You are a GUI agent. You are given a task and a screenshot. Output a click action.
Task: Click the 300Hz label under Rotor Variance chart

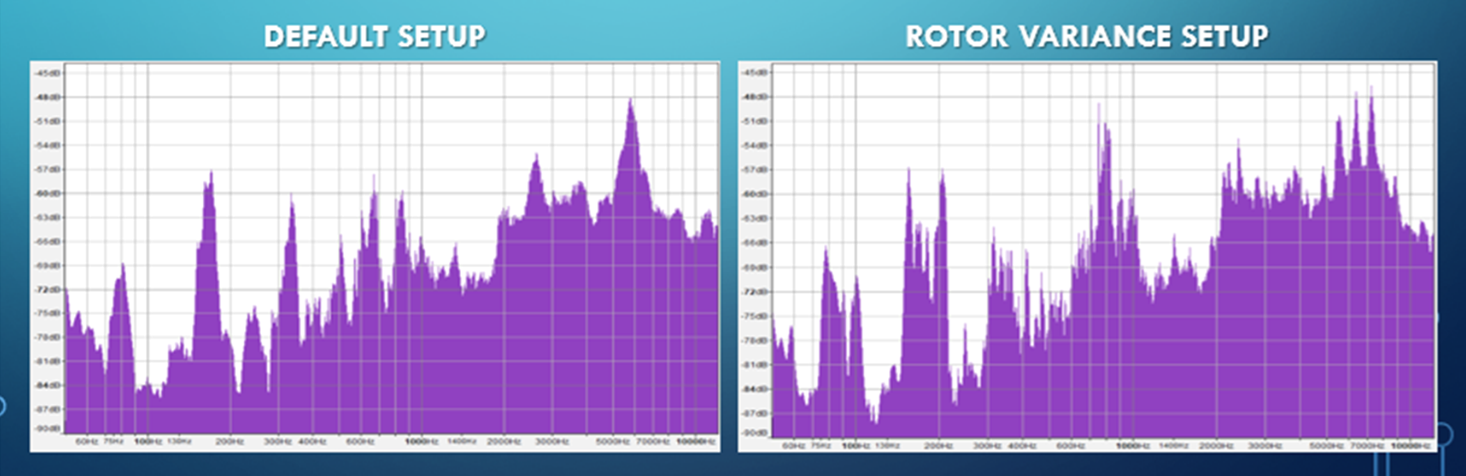(x=986, y=444)
